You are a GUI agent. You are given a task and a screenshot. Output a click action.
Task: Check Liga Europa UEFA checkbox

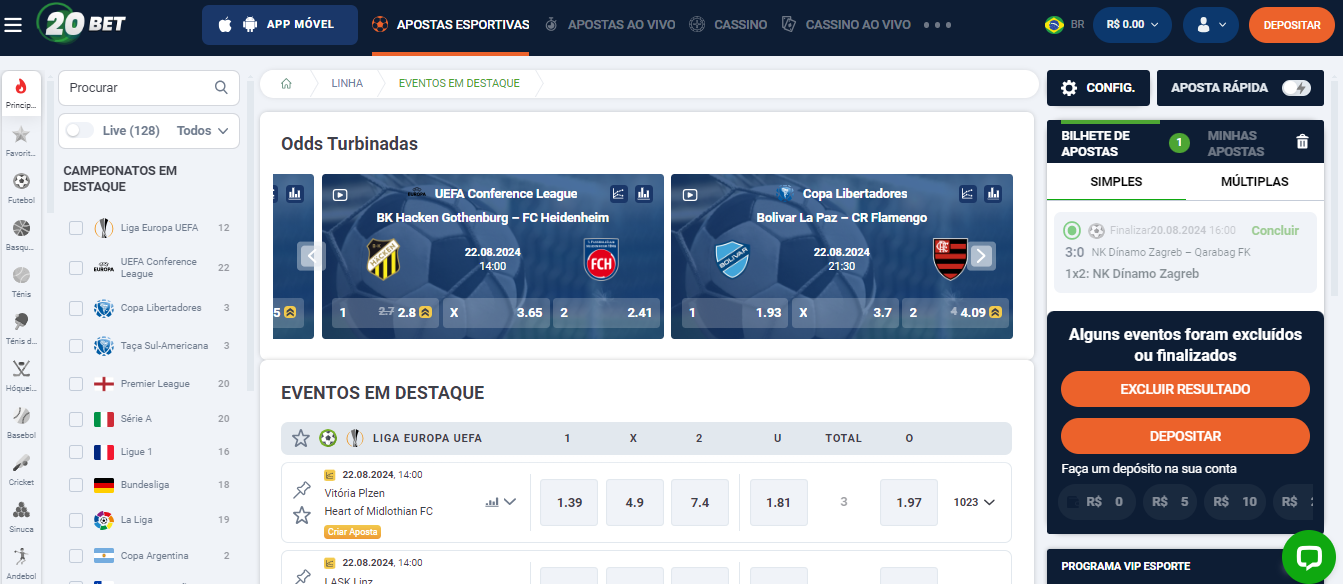[76, 228]
